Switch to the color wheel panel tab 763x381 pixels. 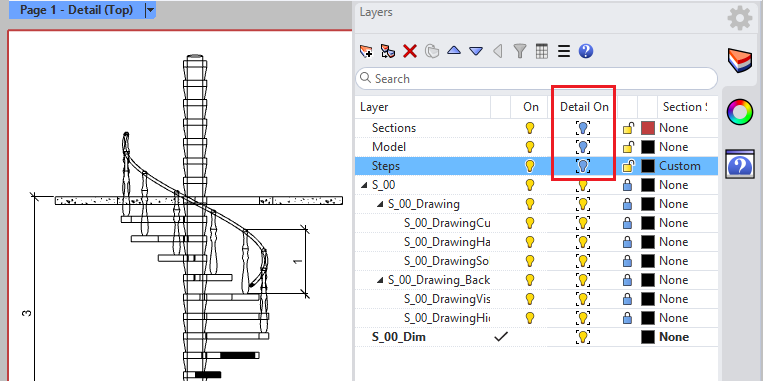740,112
